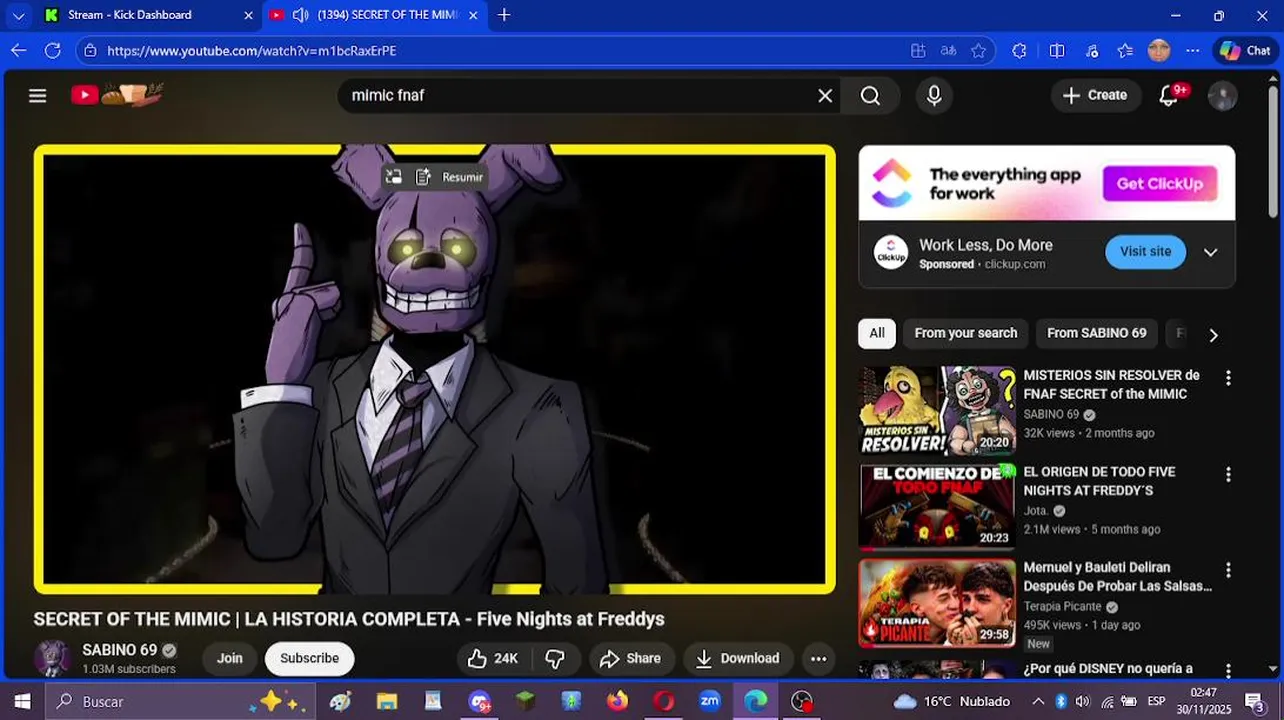The image size is (1284, 720).
Task: Open SABINO 69 channel name link
Action: [x=119, y=650]
